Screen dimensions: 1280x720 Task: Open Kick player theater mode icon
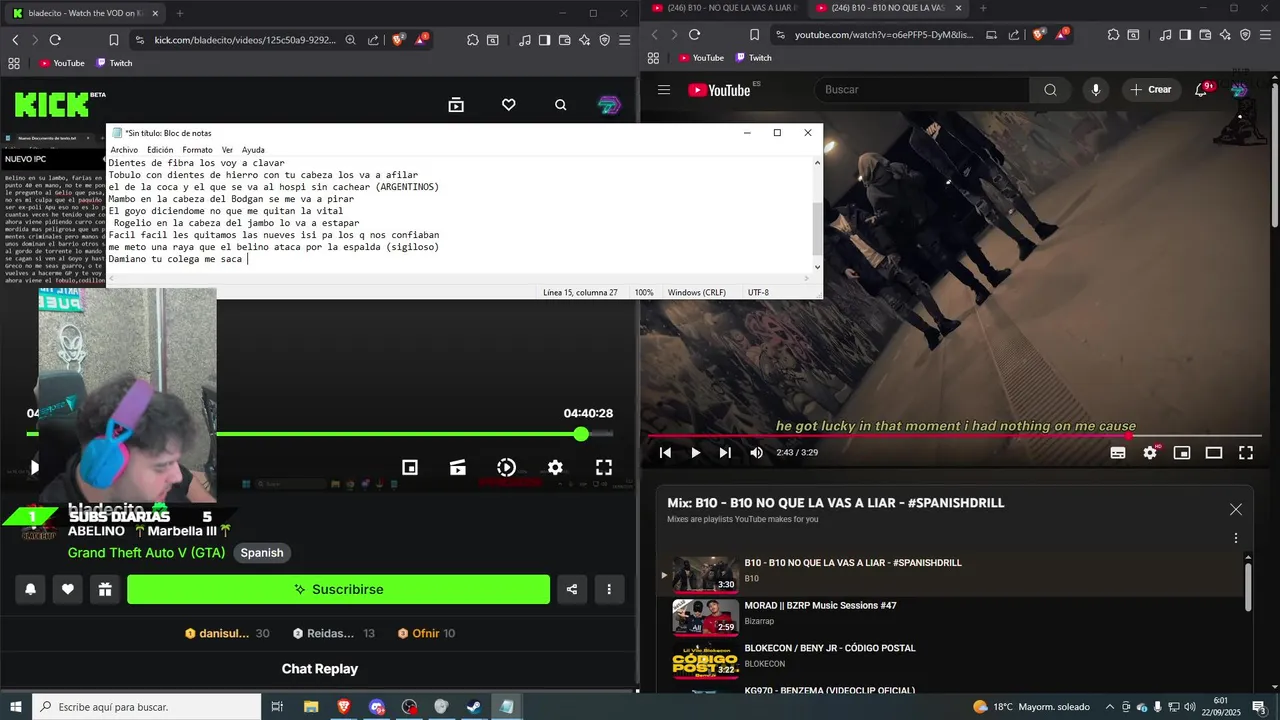[x=458, y=467]
